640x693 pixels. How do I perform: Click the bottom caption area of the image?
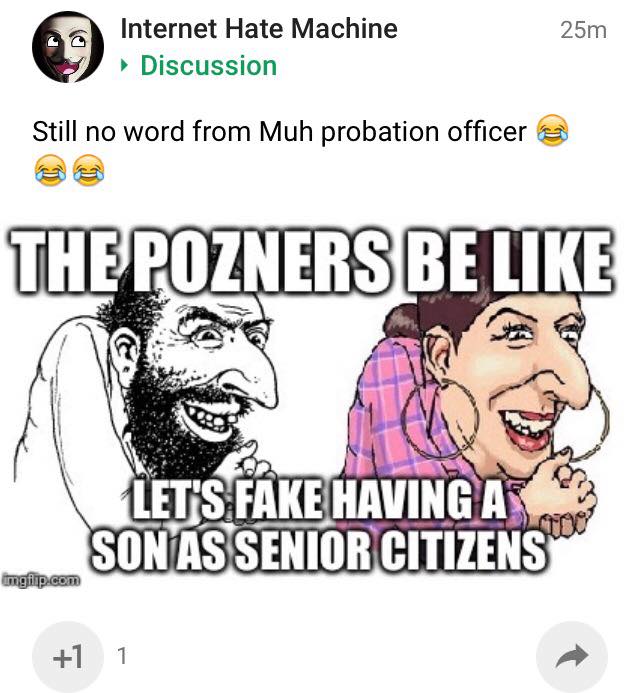click(318, 525)
